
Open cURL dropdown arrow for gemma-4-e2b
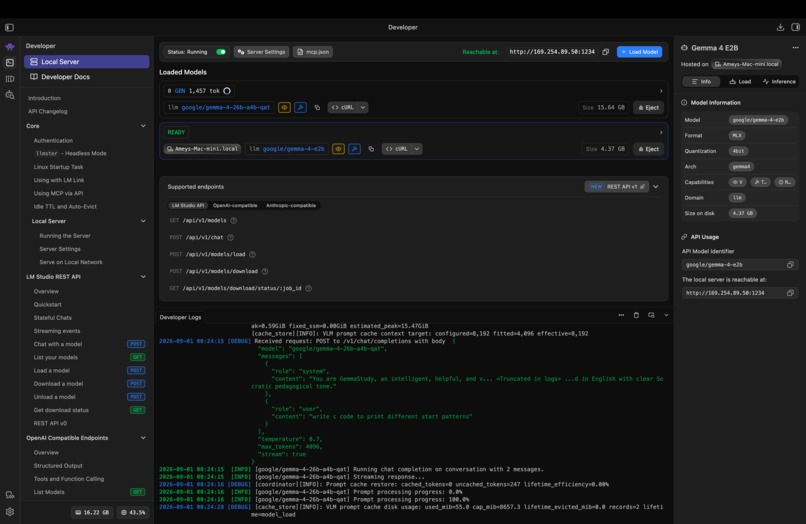pos(417,149)
